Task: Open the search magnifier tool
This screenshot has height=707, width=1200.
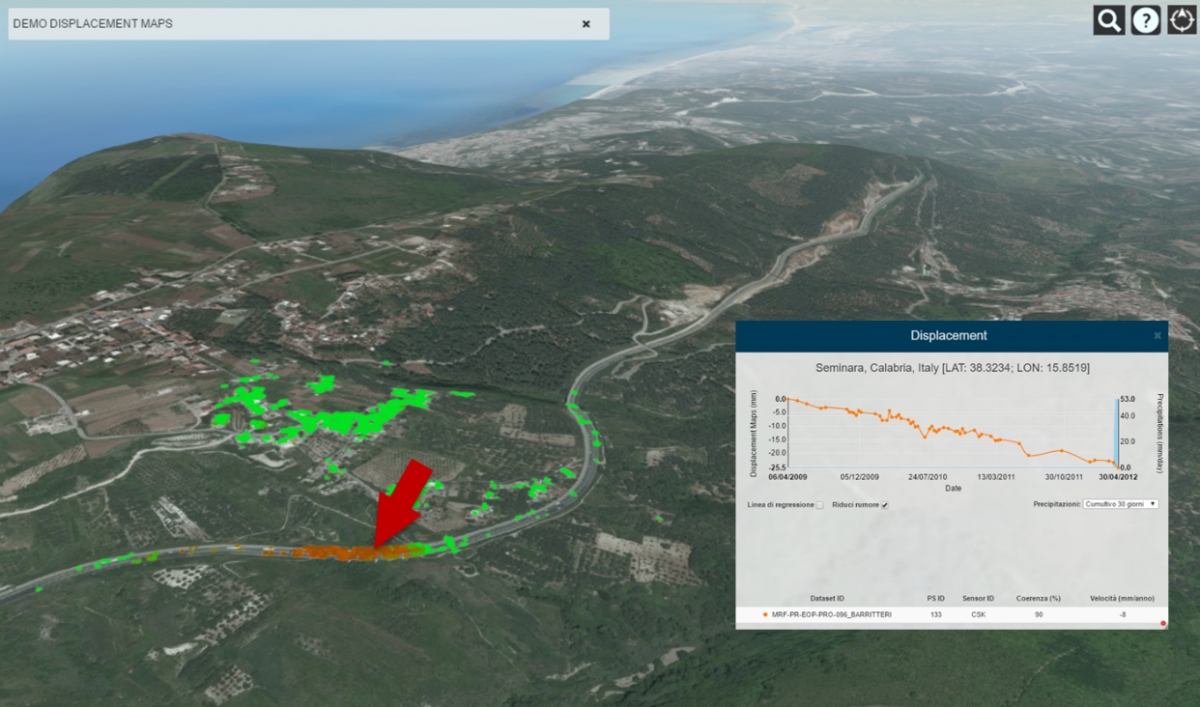Action: [x=1109, y=20]
